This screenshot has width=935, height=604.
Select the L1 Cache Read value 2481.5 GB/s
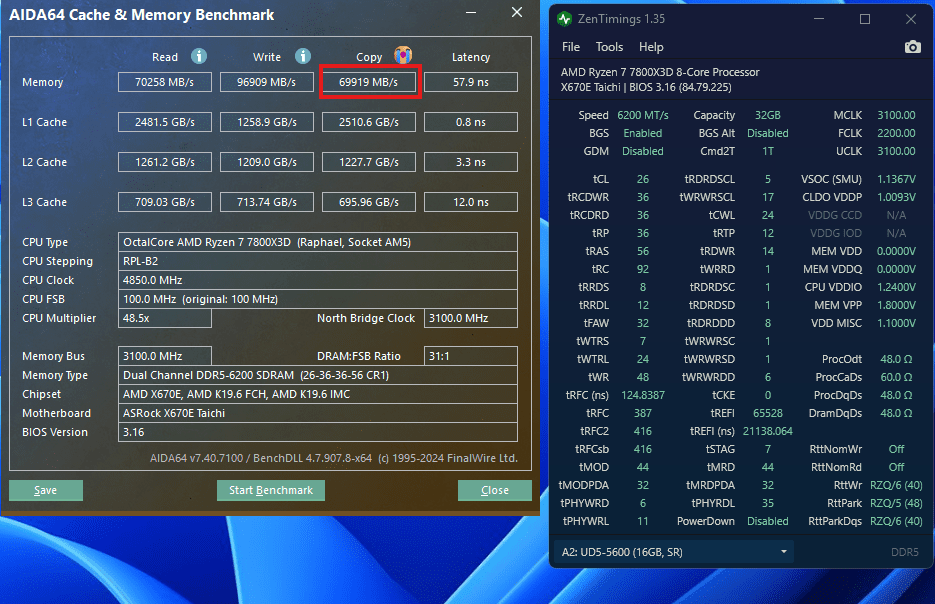pos(165,122)
